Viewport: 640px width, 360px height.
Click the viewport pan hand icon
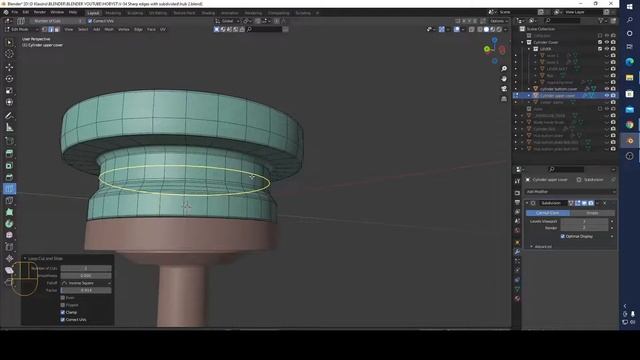(504, 78)
